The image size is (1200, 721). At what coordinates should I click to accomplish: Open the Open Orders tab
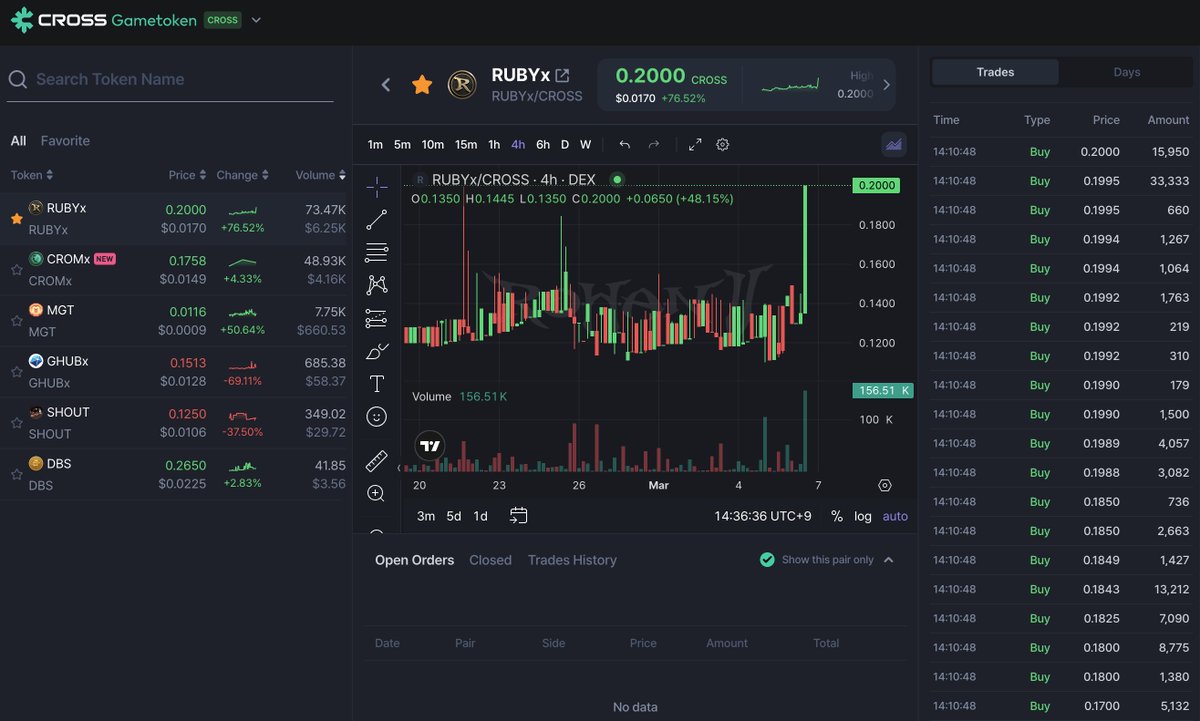click(x=414, y=560)
